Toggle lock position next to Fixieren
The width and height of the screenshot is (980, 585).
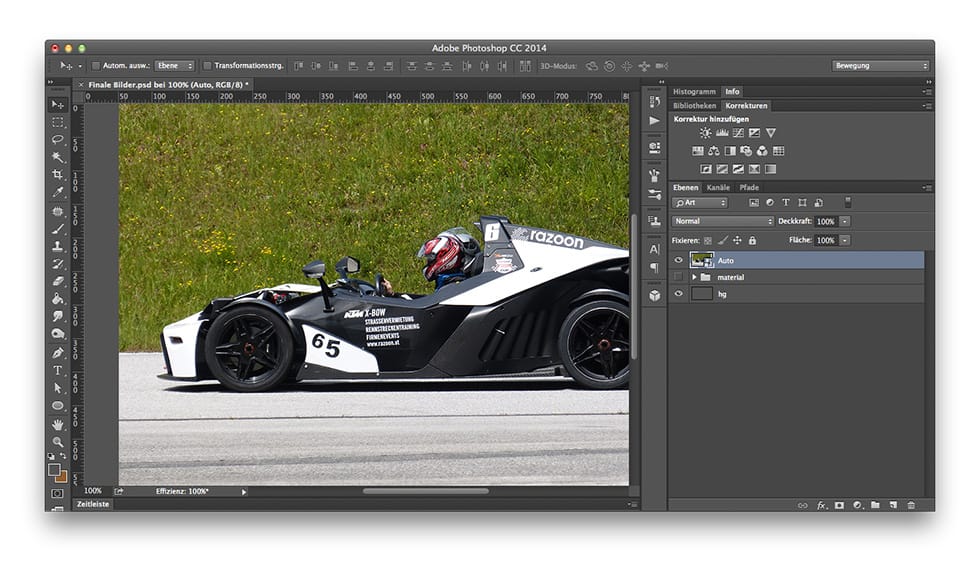click(738, 240)
